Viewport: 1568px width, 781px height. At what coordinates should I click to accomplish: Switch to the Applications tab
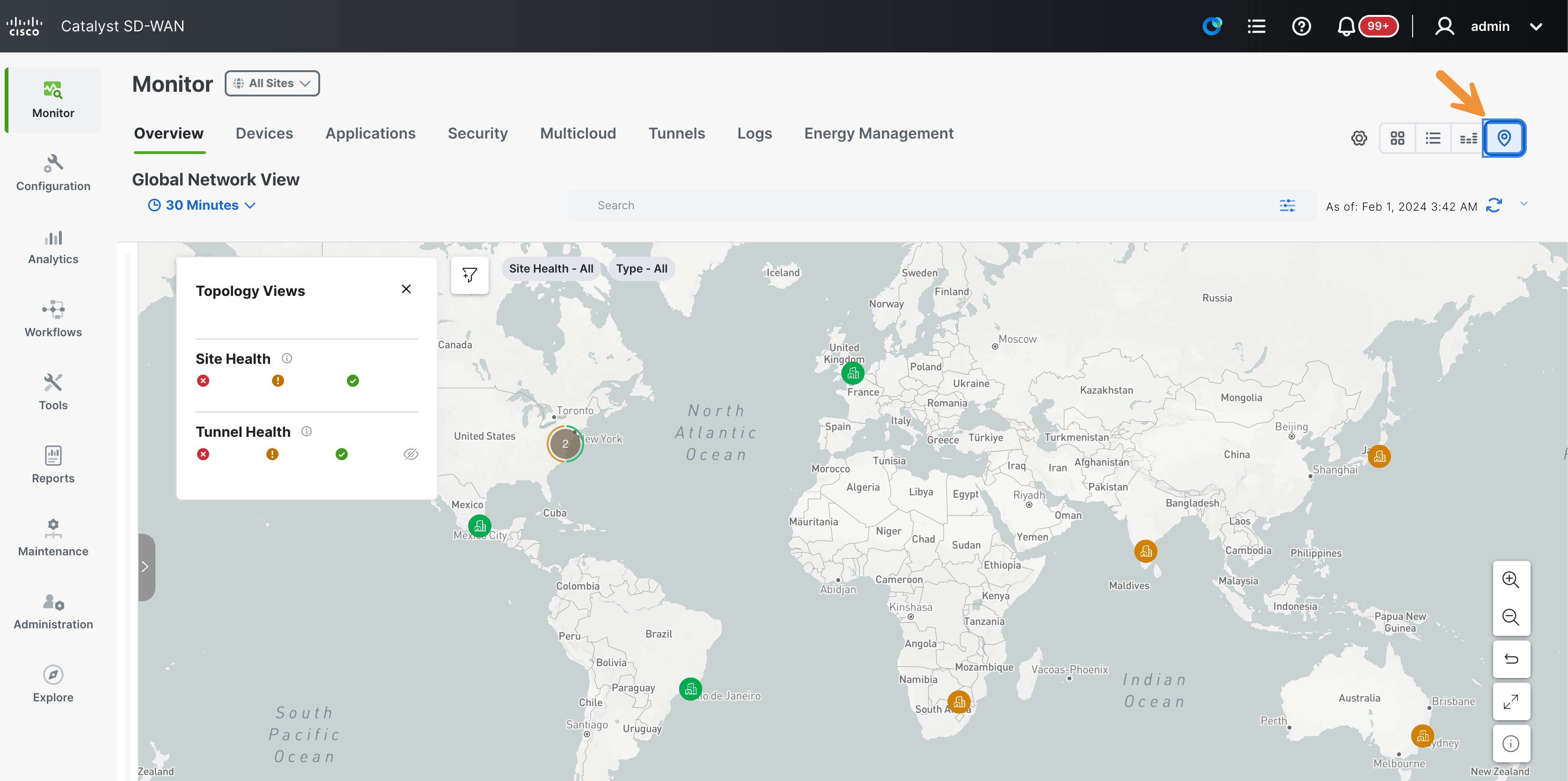click(x=370, y=134)
